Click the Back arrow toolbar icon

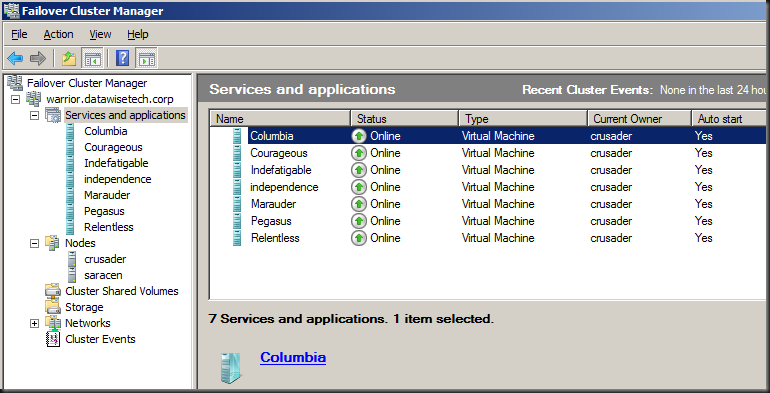pos(15,59)
